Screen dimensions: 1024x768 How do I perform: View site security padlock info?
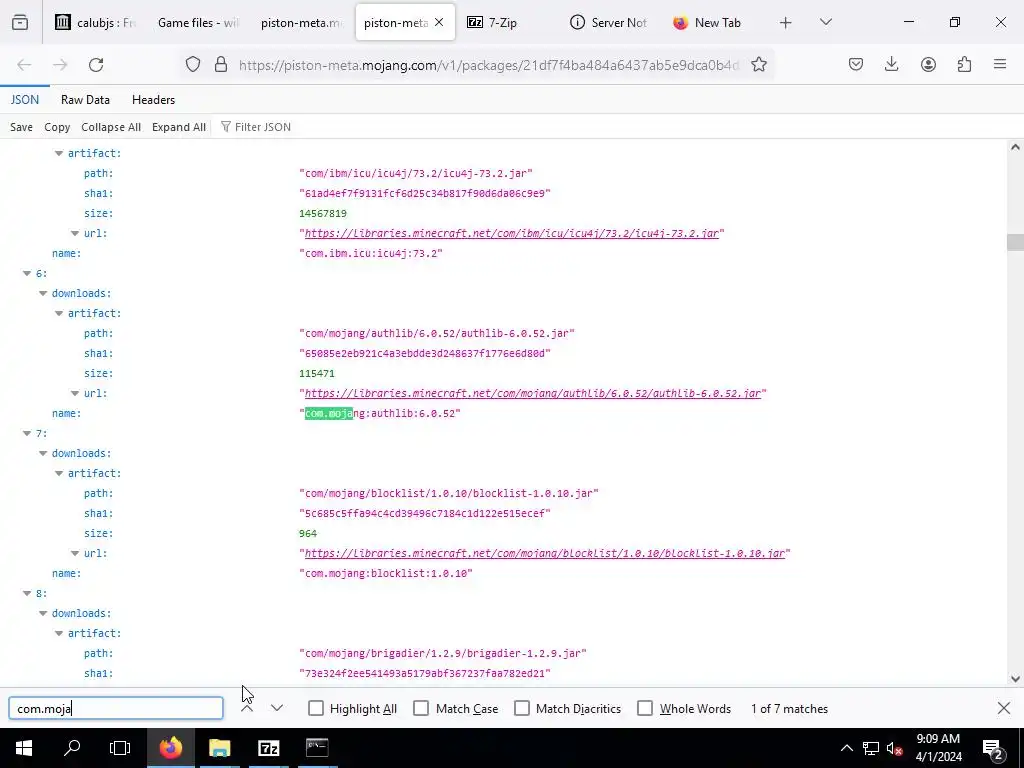221,65
